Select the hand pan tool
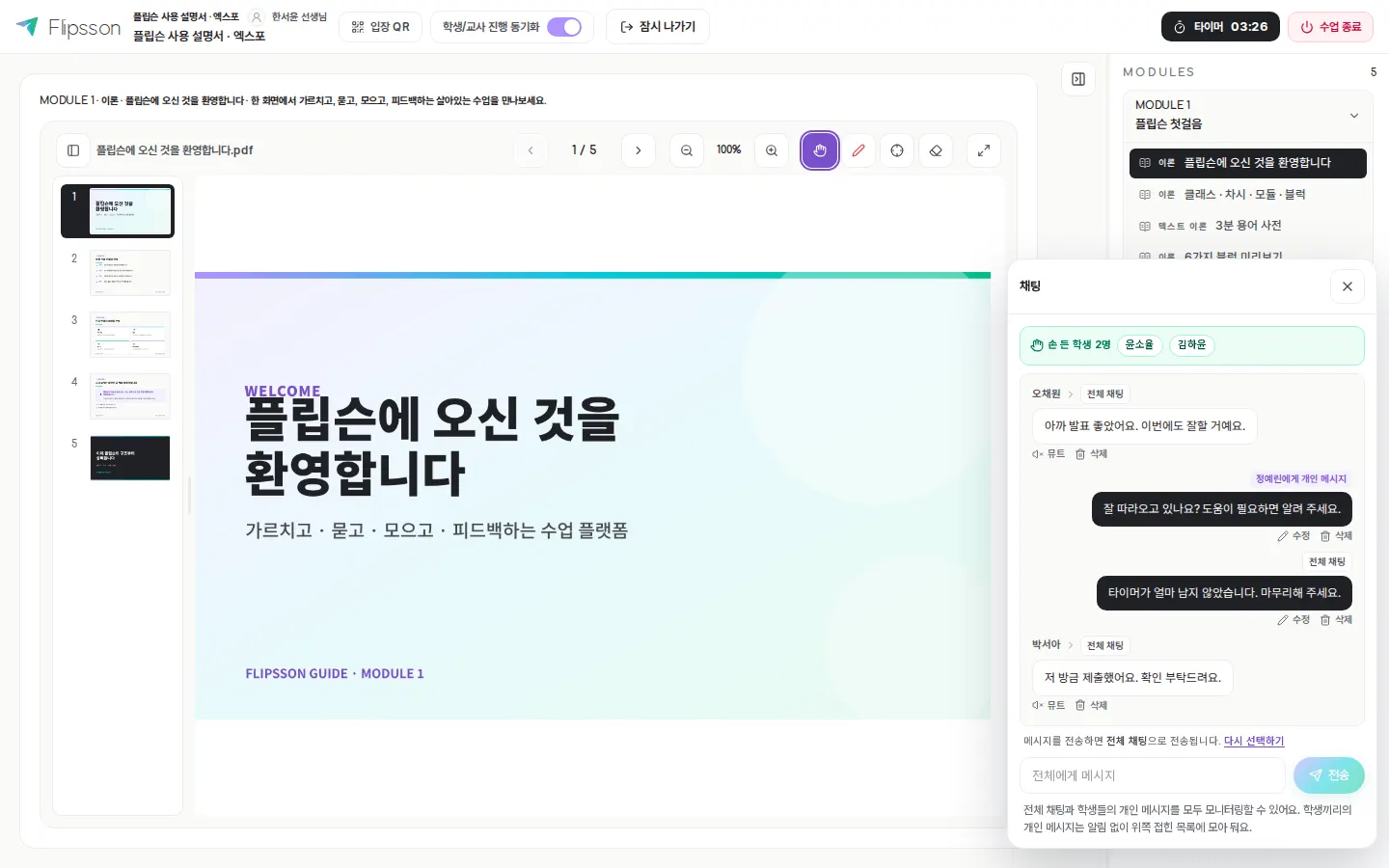This screenshot has height=868, width=1389. click(x=820, y=150)
